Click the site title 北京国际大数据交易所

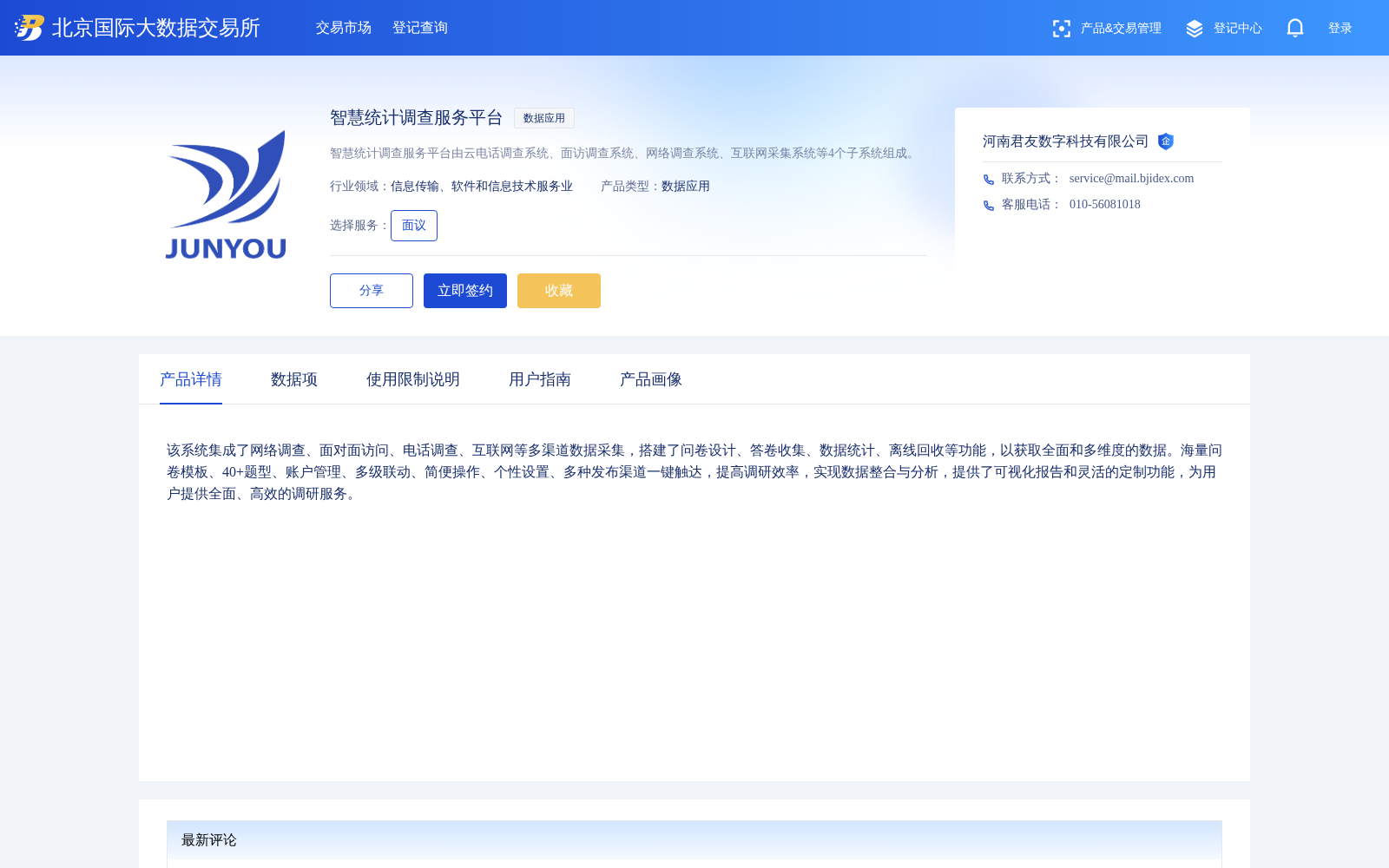click(x=156, y=28)
